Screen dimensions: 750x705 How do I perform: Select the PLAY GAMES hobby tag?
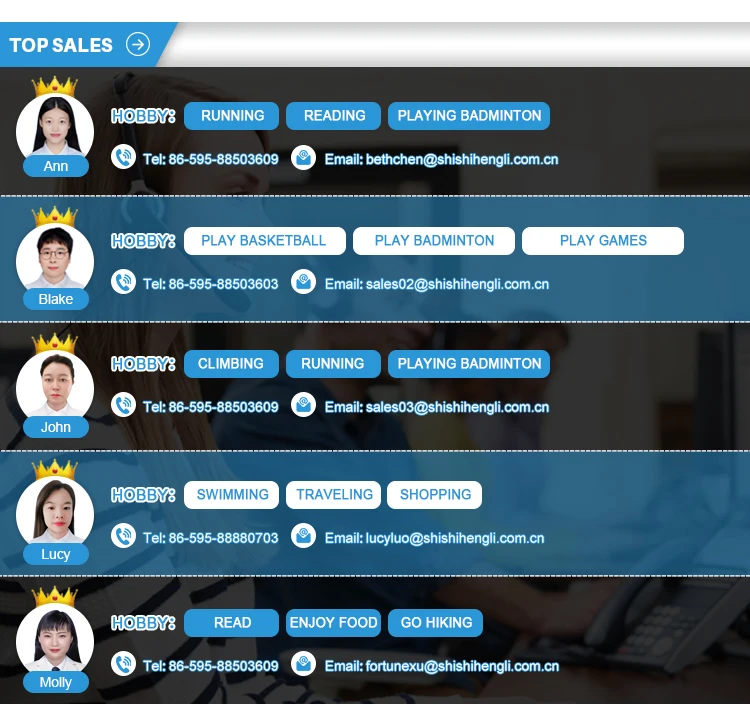coord(603,241)
